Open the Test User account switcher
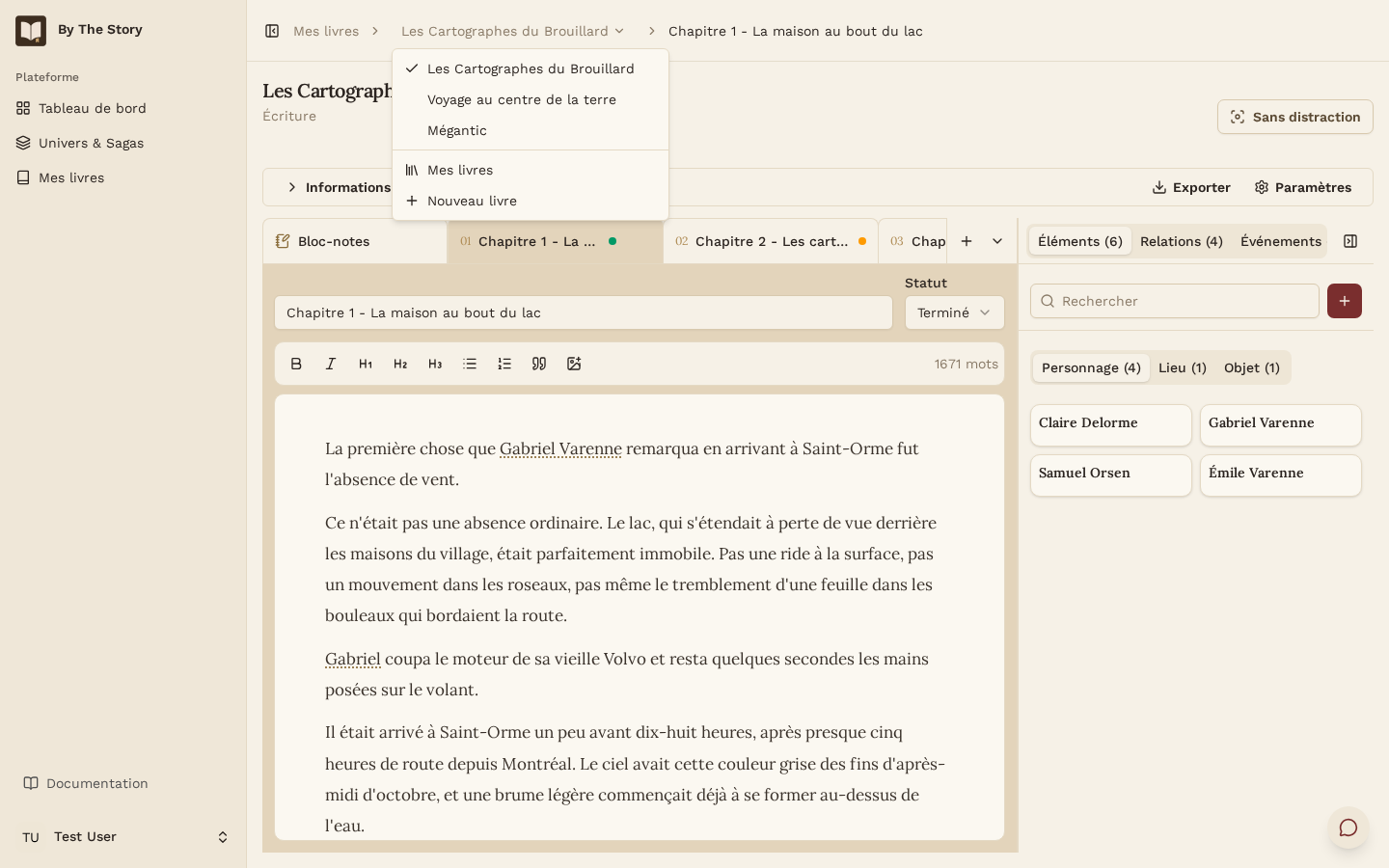The image size is (1389, 868). 123,837
